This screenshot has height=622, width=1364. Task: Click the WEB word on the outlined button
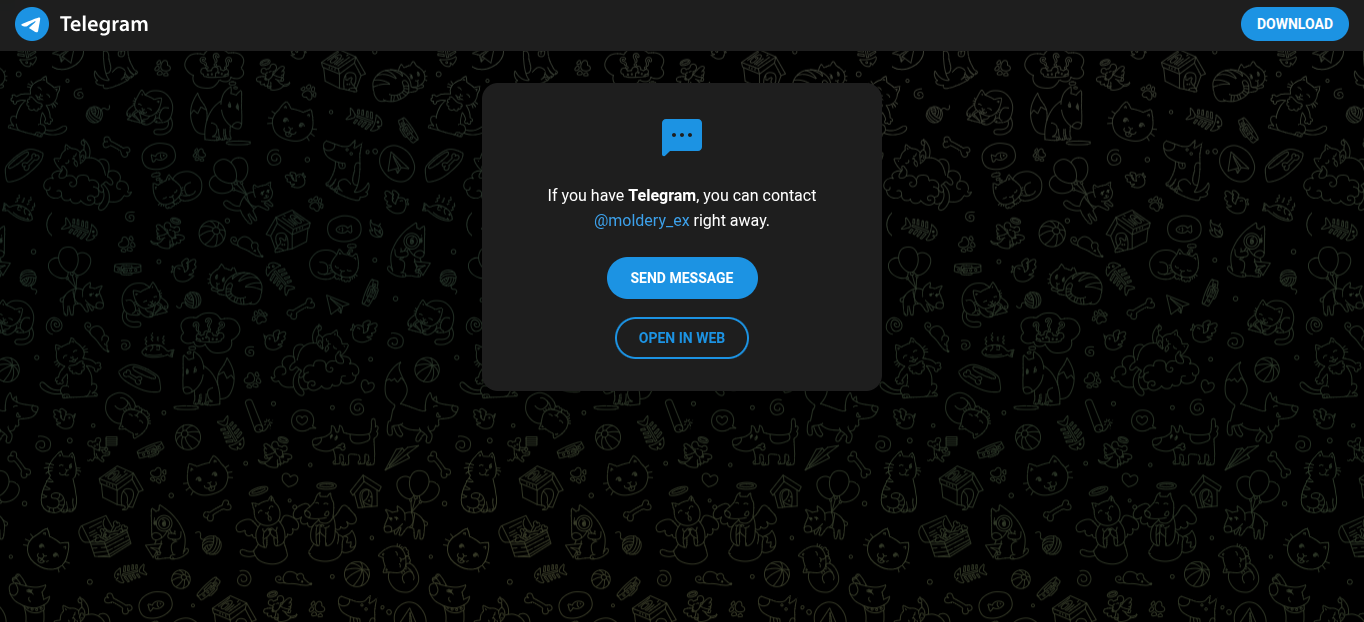710,338
